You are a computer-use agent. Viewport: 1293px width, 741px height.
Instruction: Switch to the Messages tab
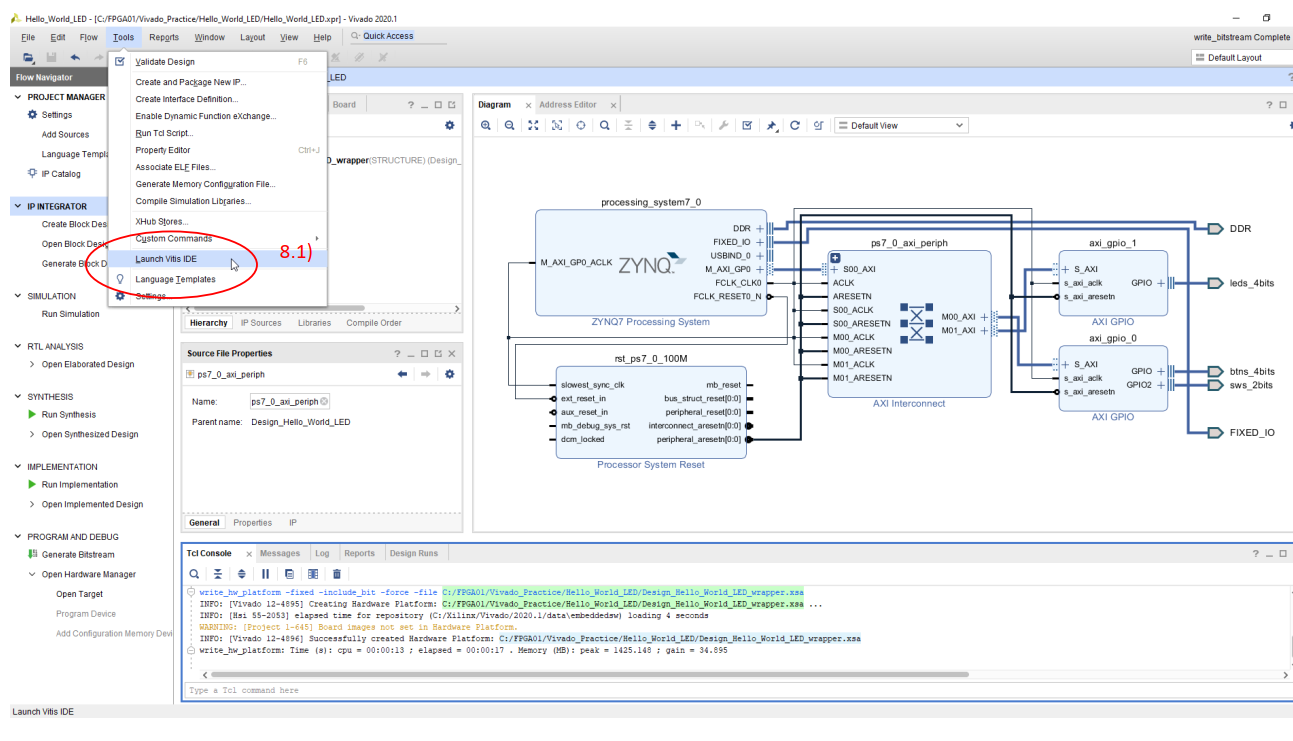point(280,553)
